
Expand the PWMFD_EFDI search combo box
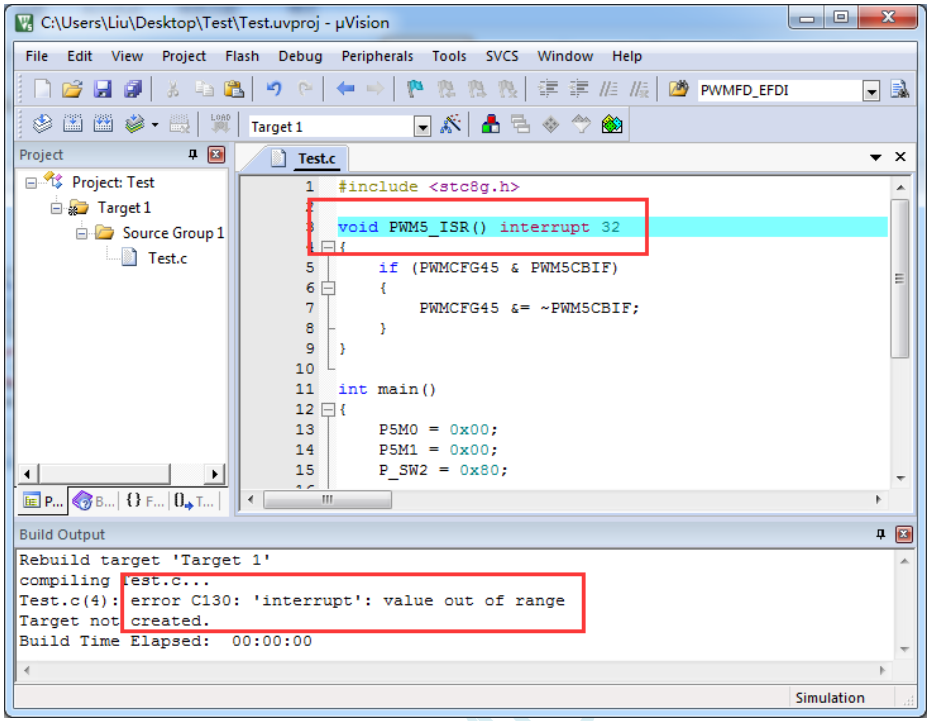coord(871,91)
